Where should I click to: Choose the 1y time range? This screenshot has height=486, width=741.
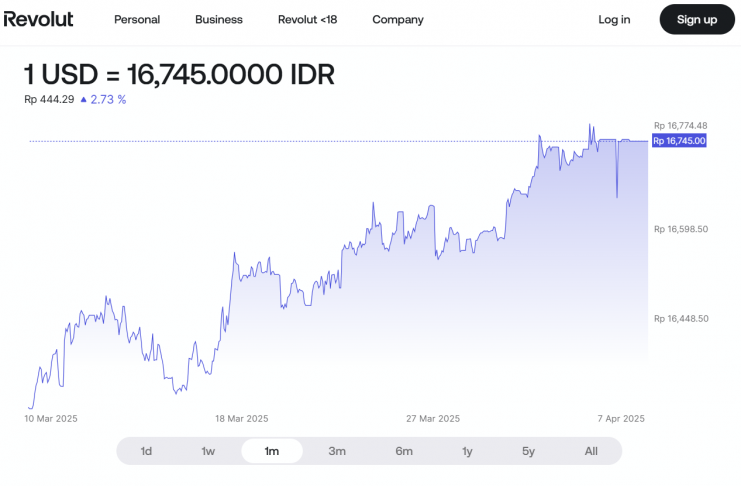click(467, 451)
